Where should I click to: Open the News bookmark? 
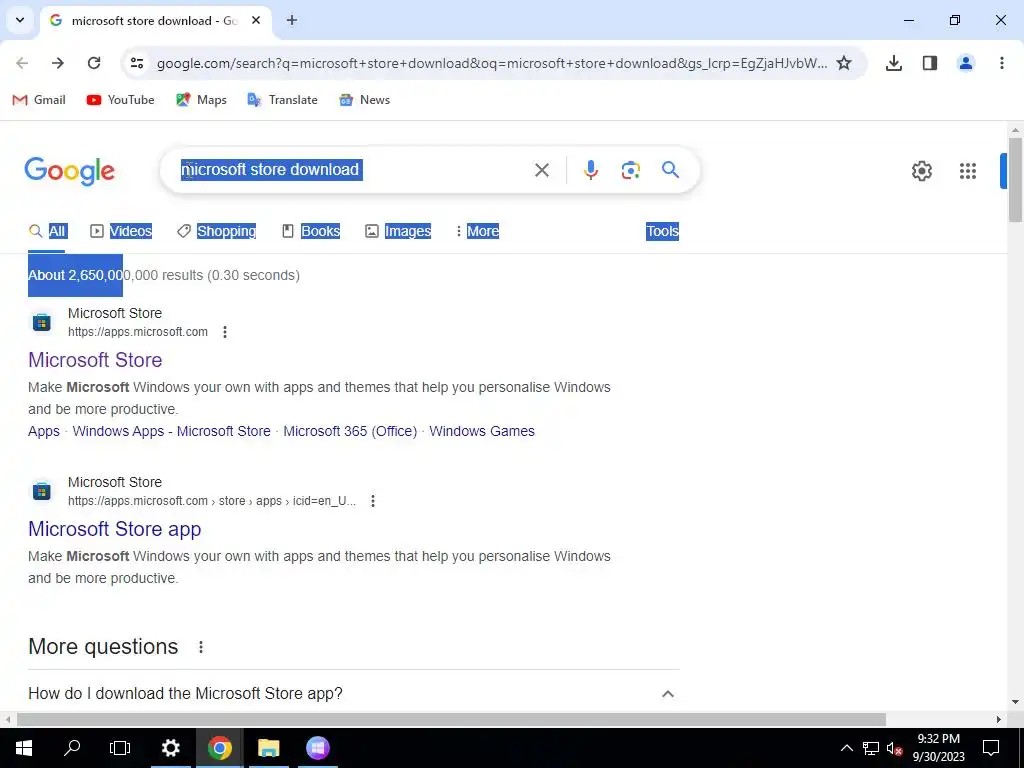click(x=364, y=100)
